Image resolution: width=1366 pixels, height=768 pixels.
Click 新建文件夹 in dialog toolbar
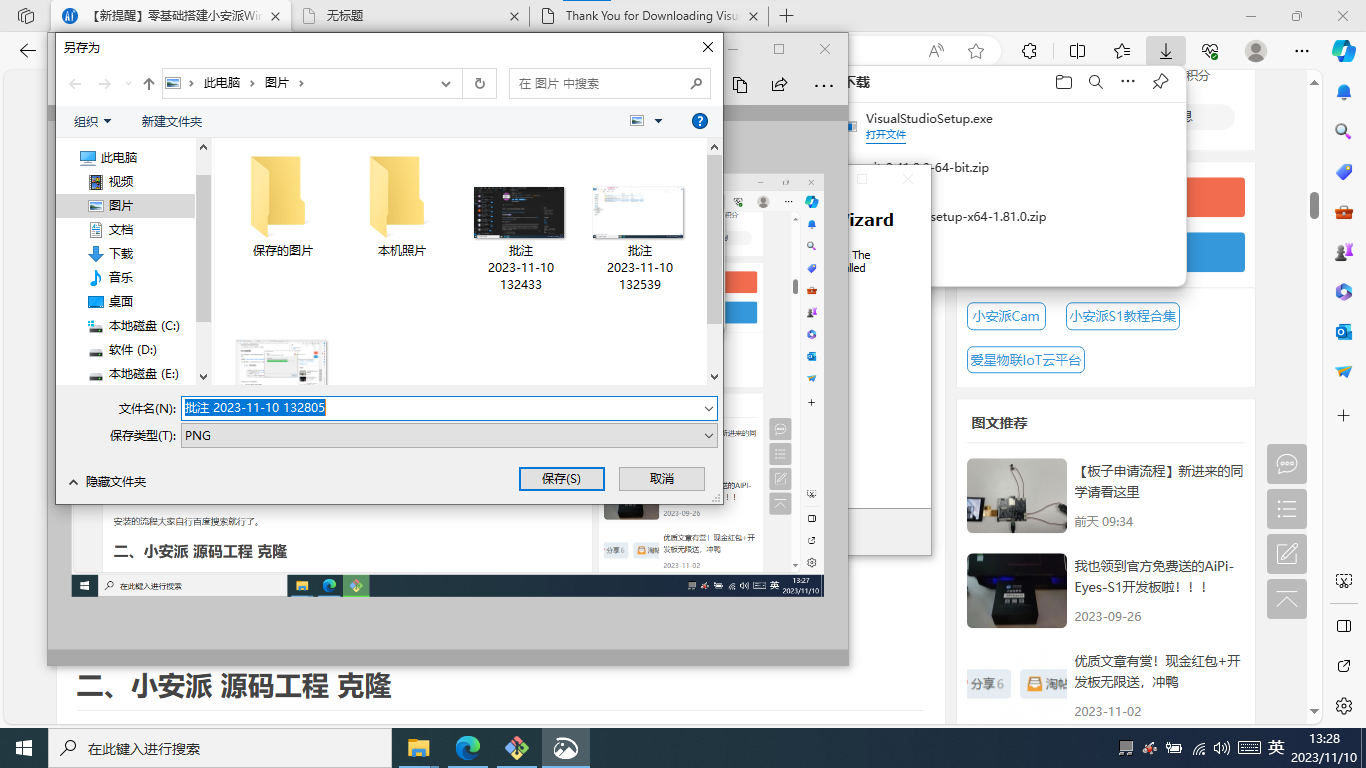172,121
